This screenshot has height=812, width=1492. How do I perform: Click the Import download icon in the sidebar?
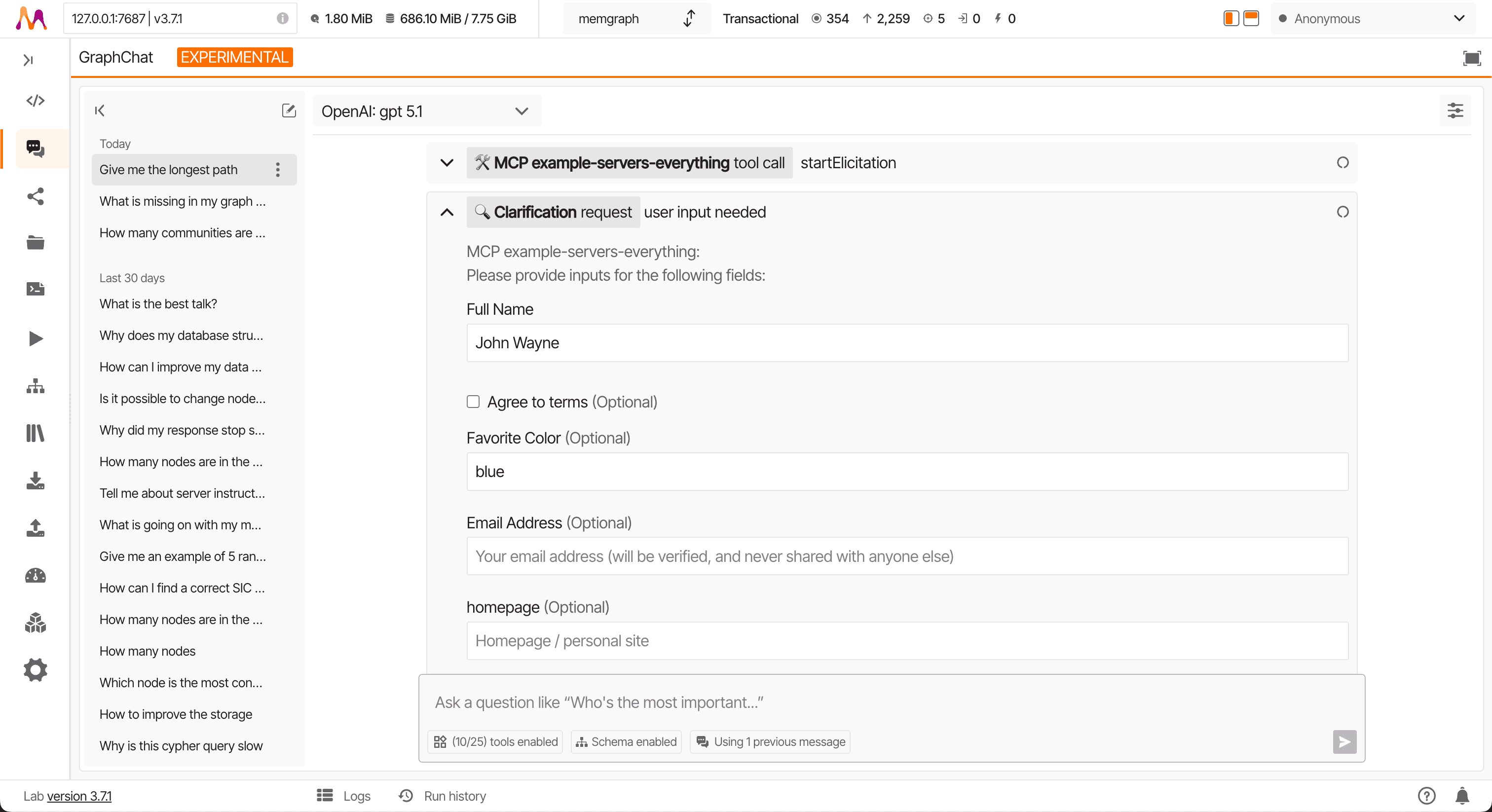(x=36, y=480)
